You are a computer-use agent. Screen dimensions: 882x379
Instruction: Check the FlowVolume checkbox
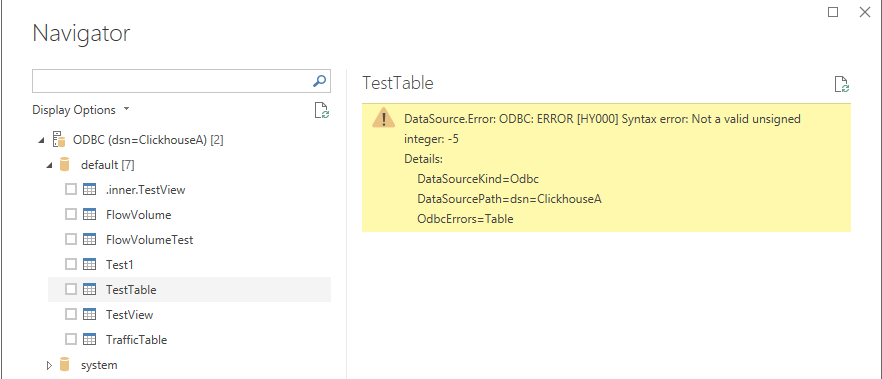pos(71,214)
